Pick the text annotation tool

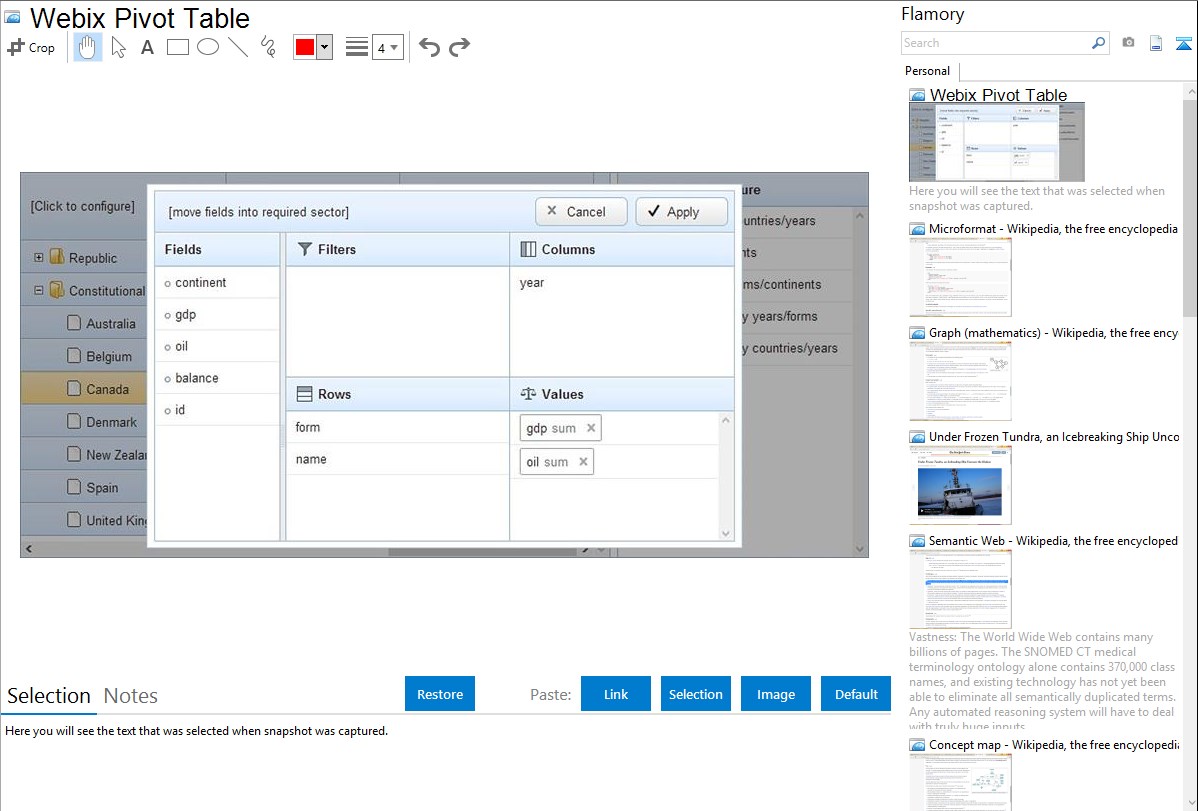[147, 47]
